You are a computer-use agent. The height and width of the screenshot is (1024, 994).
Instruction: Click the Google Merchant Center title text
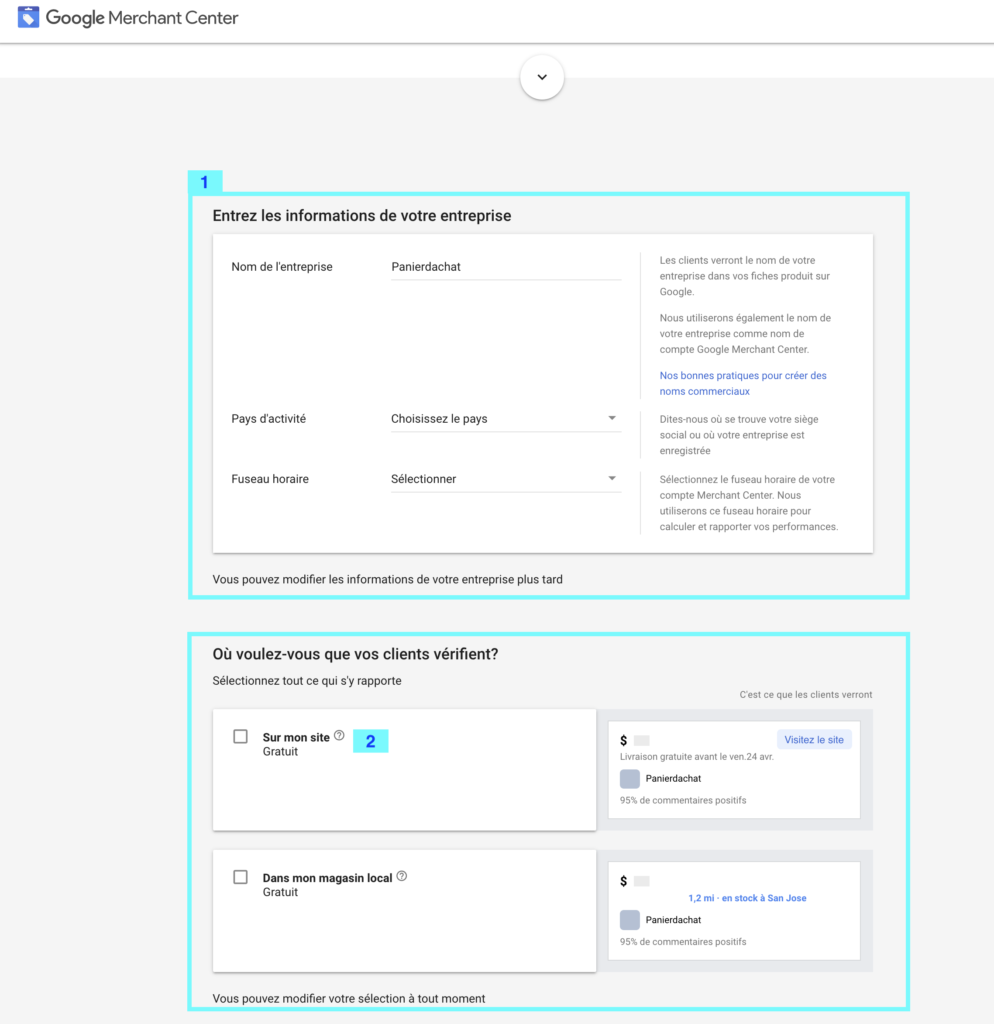[142, 18]
